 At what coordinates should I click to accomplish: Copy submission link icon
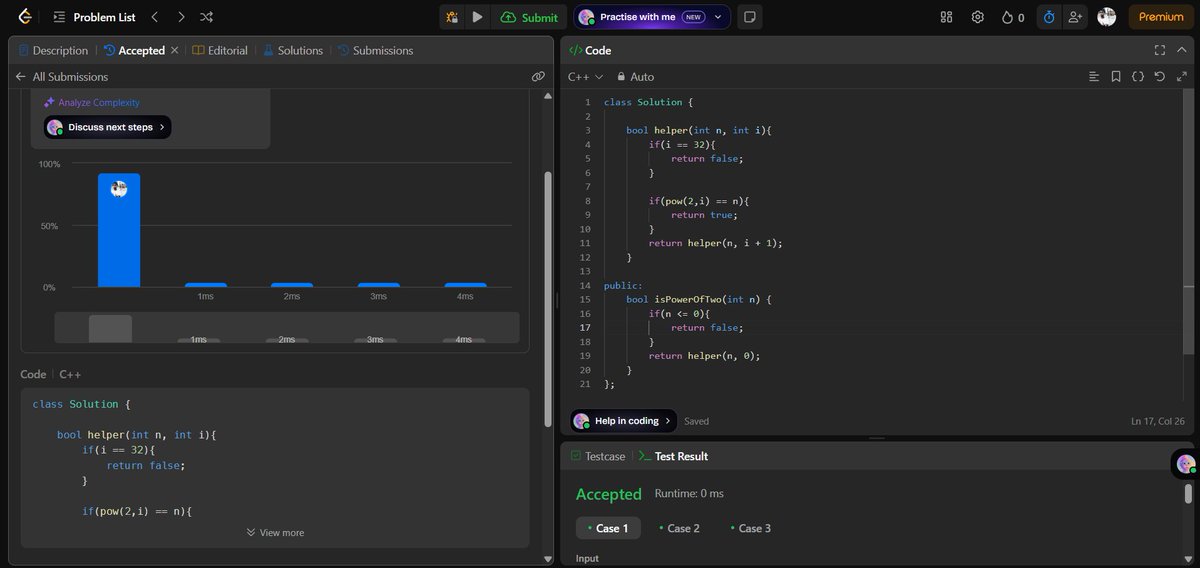coord(538,76)
